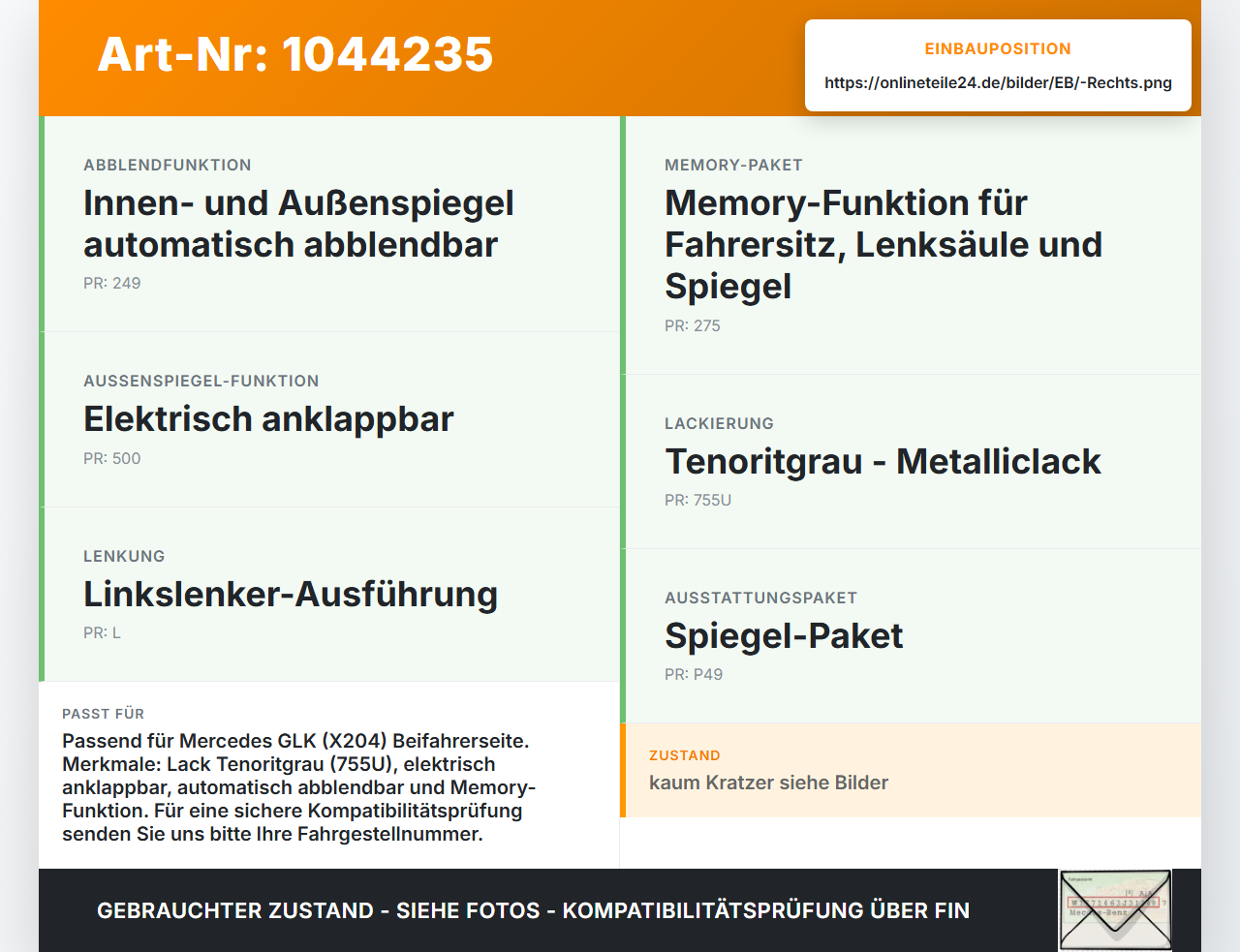Click the EINBAUPOSITION label
This screenshot has height=952, width=1240.
998,48
